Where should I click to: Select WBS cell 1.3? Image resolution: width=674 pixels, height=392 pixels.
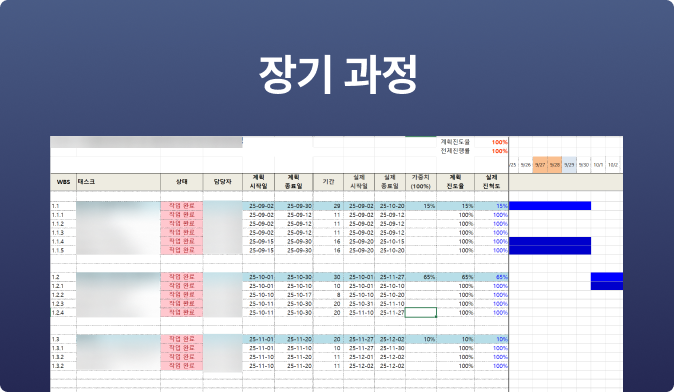click(x=63, y=339)
